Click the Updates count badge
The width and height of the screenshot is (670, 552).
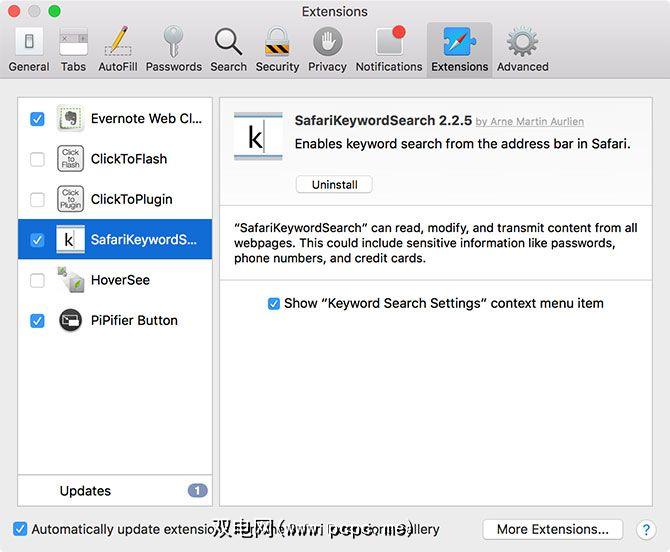click(197, 490)
